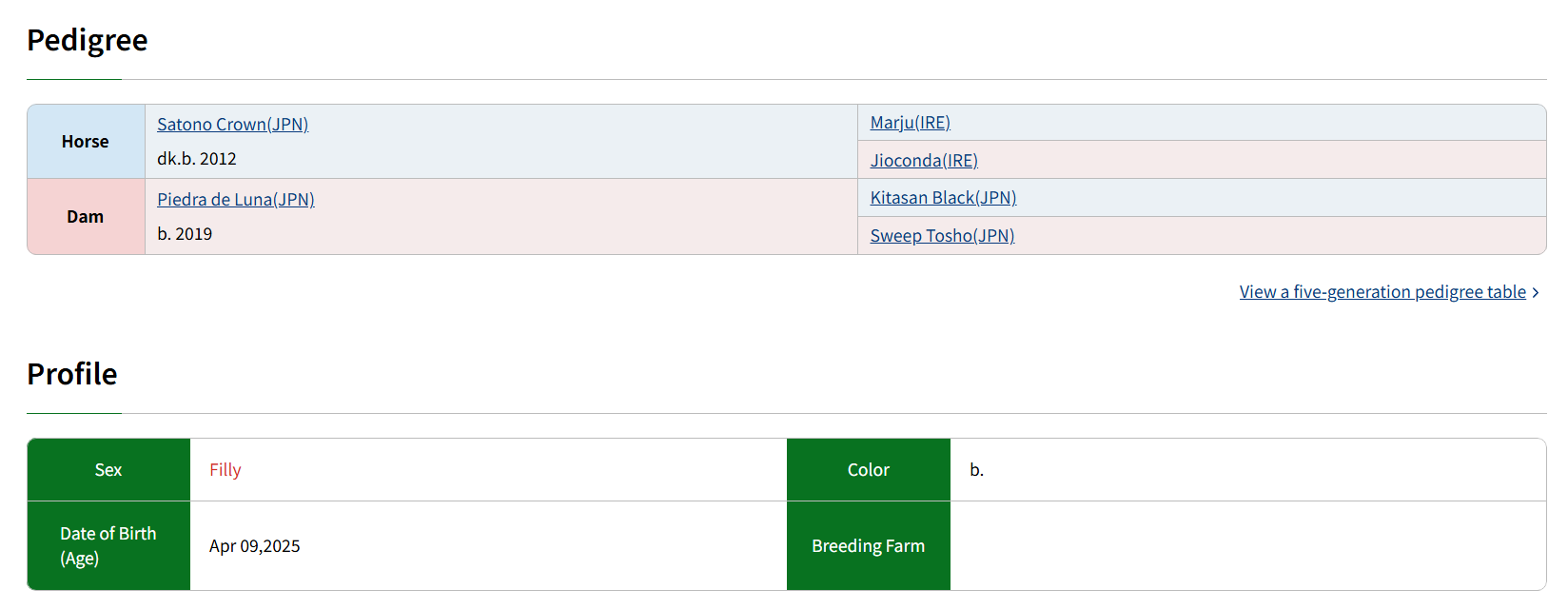Click the Date of Birth (Age) label
The width and height of the screenshot is (1568, 609).
point(108,546)
